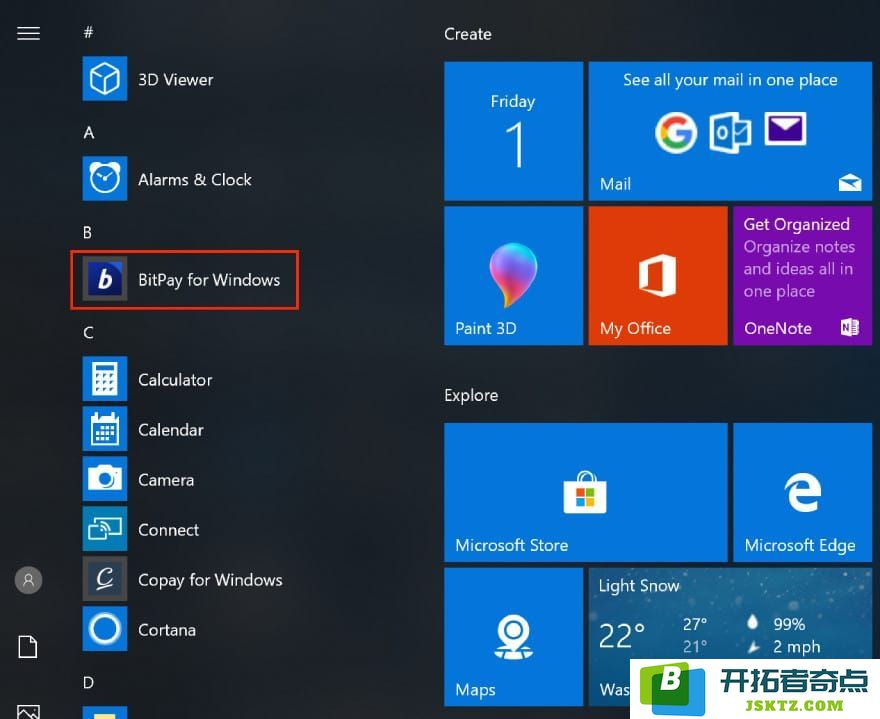Start the Camera app icon
Viewport: 880px width, 719px height.
click(105, 479)
